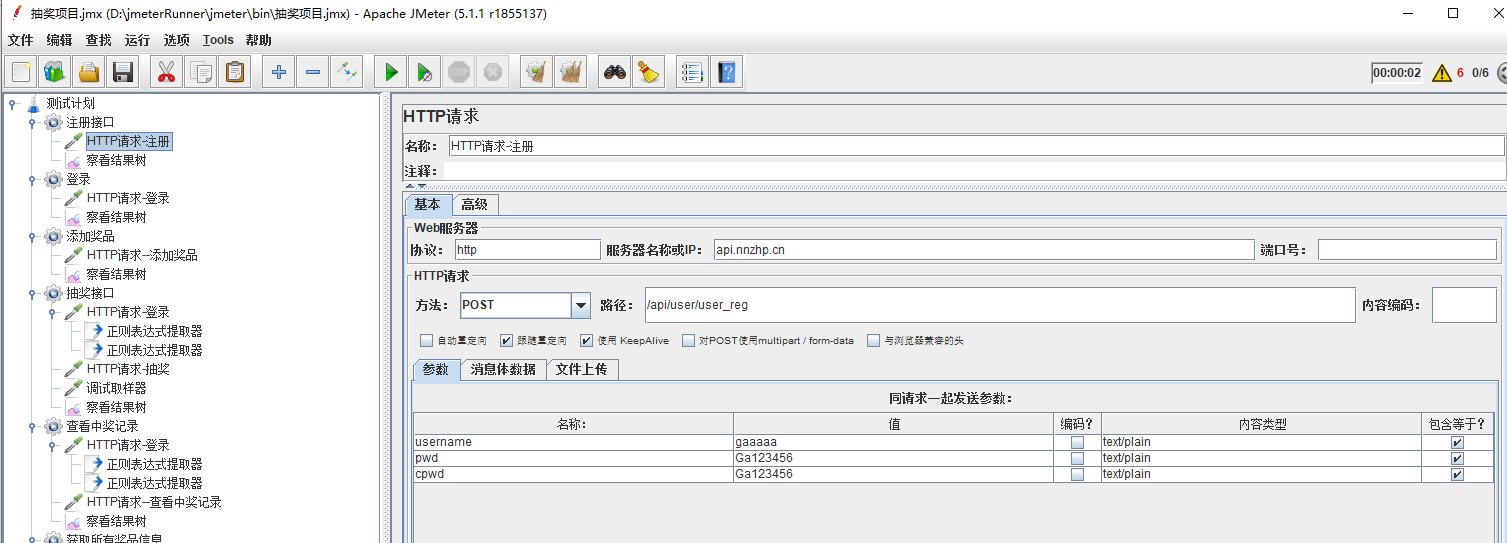Select HTTP请求--添加奖品 in the tree

click(142, 255)
